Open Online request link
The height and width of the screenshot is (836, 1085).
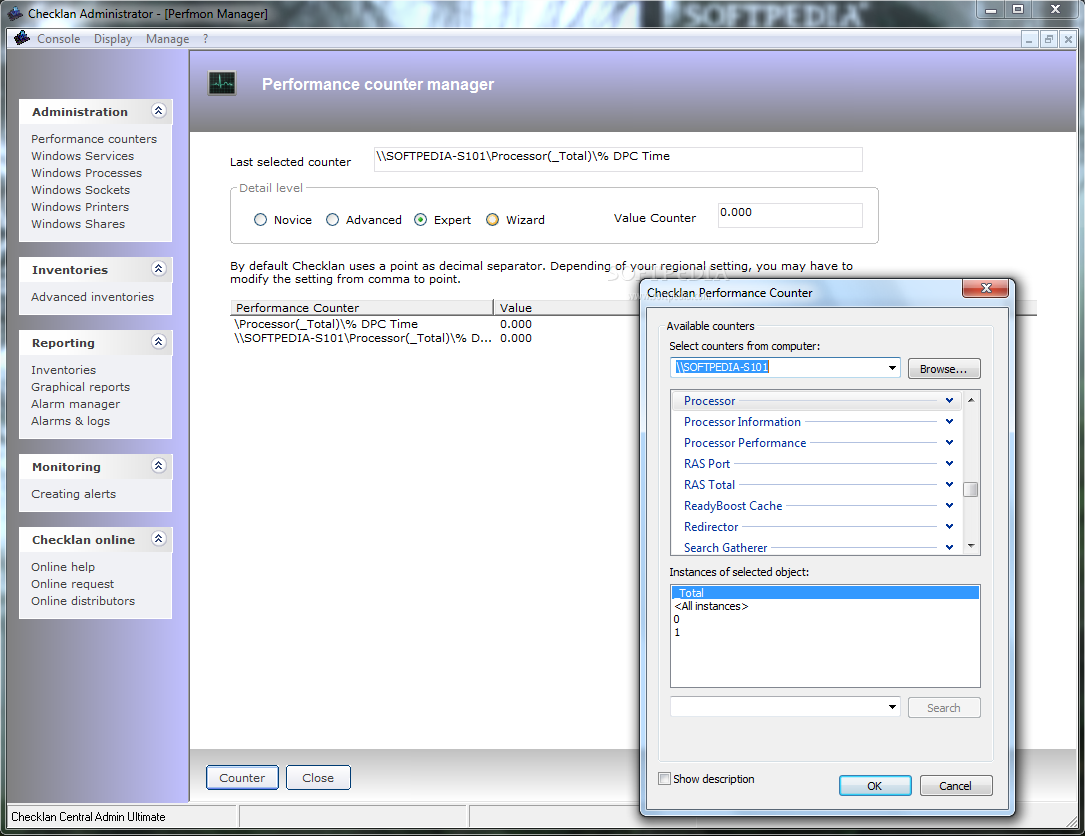[73, 584]
